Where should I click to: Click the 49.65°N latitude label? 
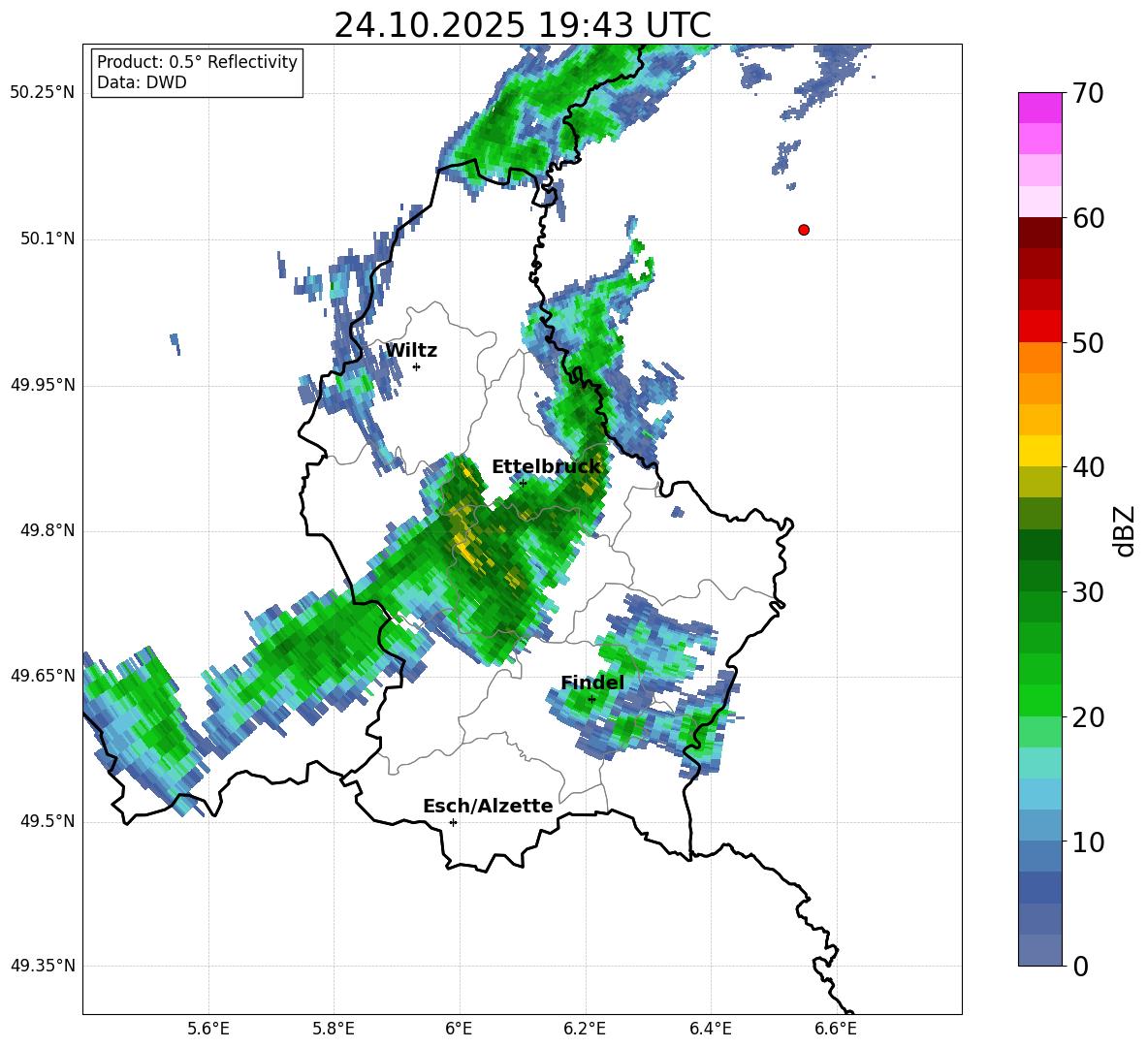[43, 675]
